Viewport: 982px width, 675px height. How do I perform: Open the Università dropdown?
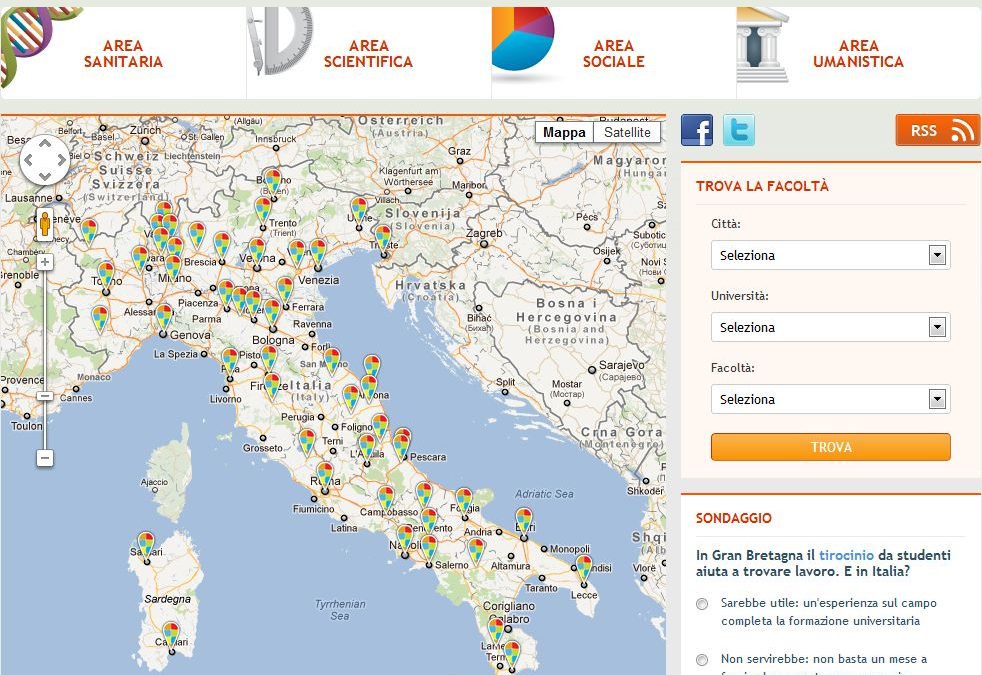pyautogui.click(x=830, y=327)
